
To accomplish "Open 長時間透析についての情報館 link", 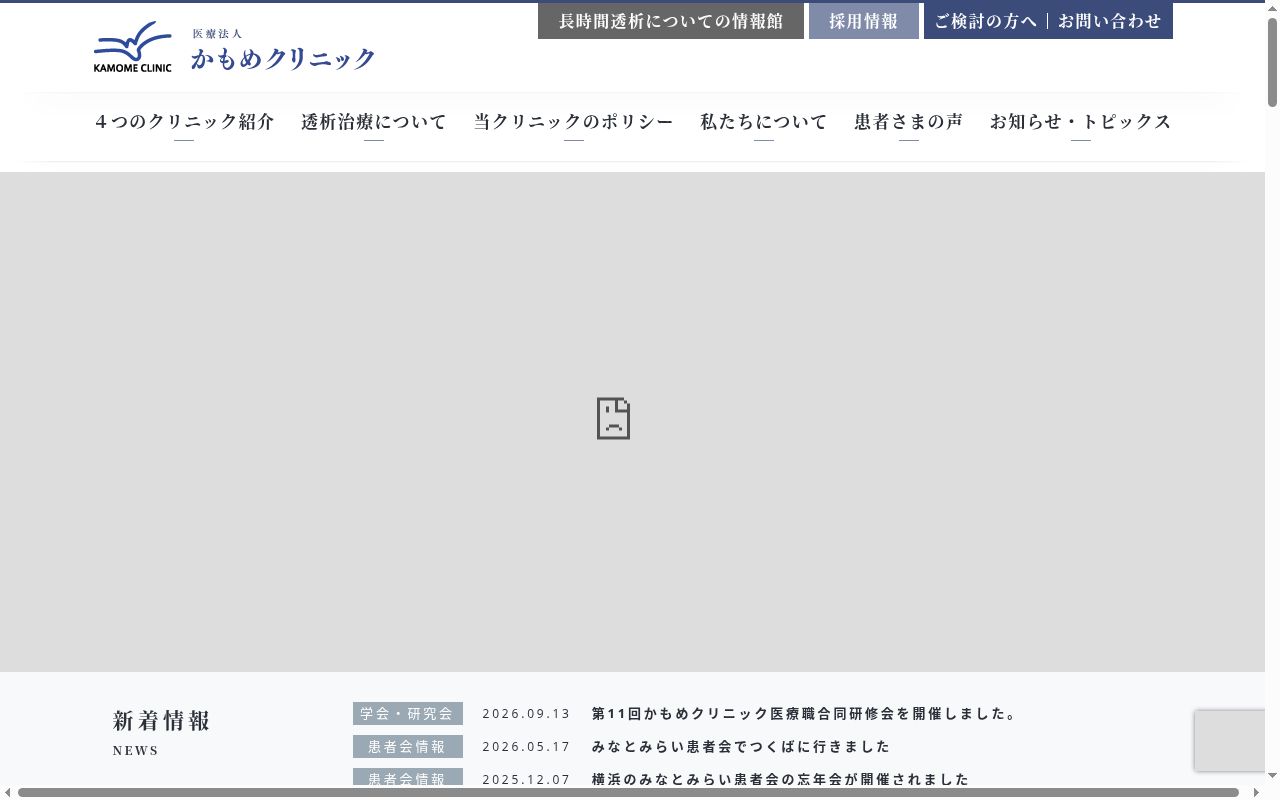I will coord(671,21).
